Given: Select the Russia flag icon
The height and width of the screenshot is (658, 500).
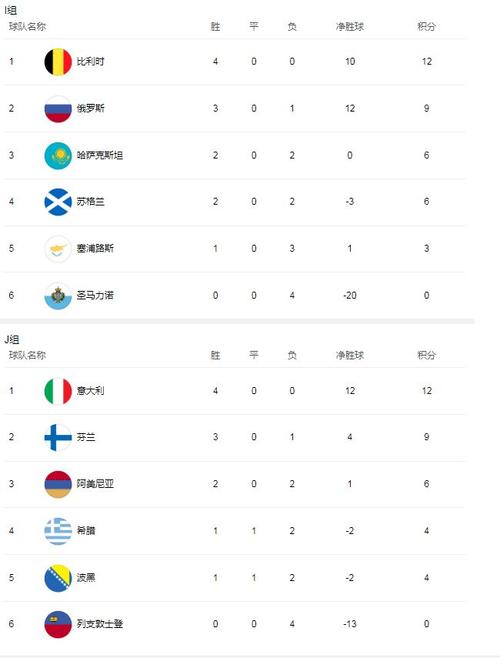Looking at the screenshot, I should (58, 109).
